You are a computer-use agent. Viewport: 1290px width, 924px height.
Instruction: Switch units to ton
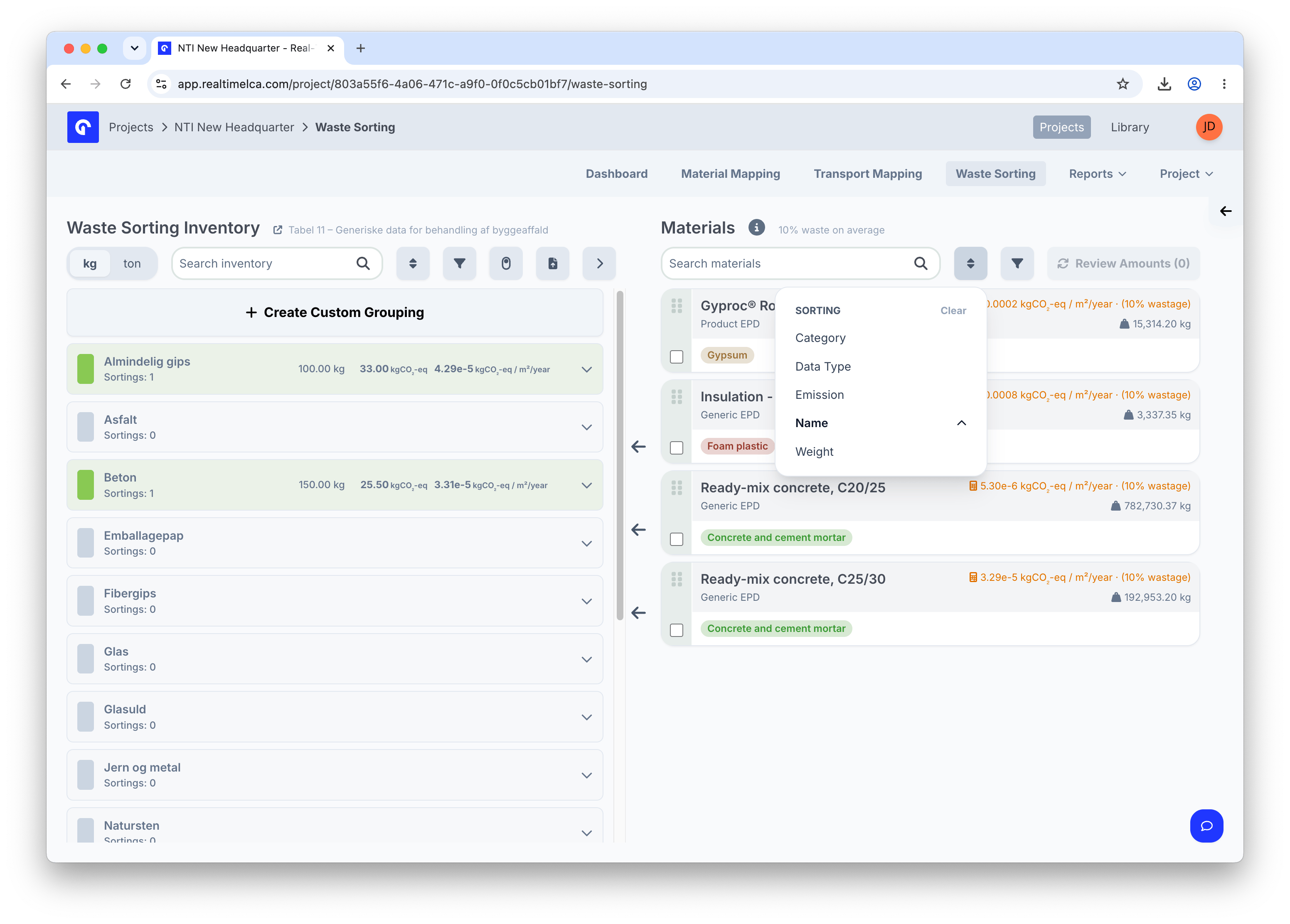[x=132, y=263]
